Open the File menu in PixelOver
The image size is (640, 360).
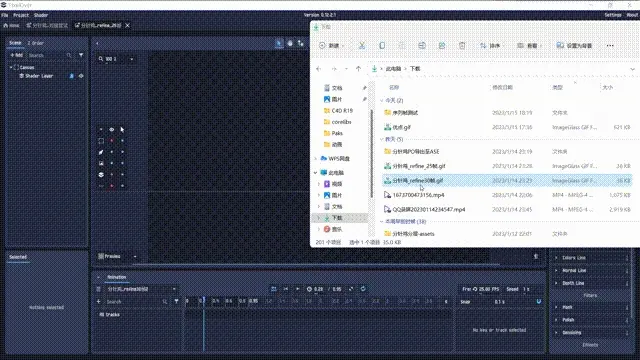click(x=5, y=15)
